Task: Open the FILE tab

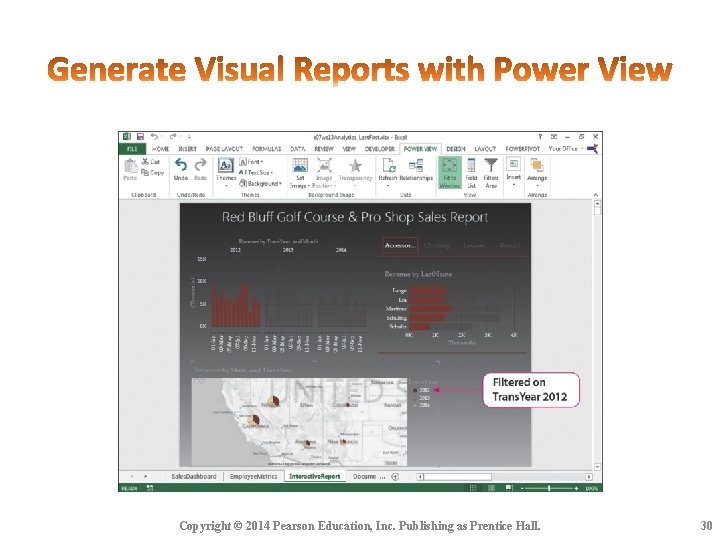Action: [x=132, y=149]
